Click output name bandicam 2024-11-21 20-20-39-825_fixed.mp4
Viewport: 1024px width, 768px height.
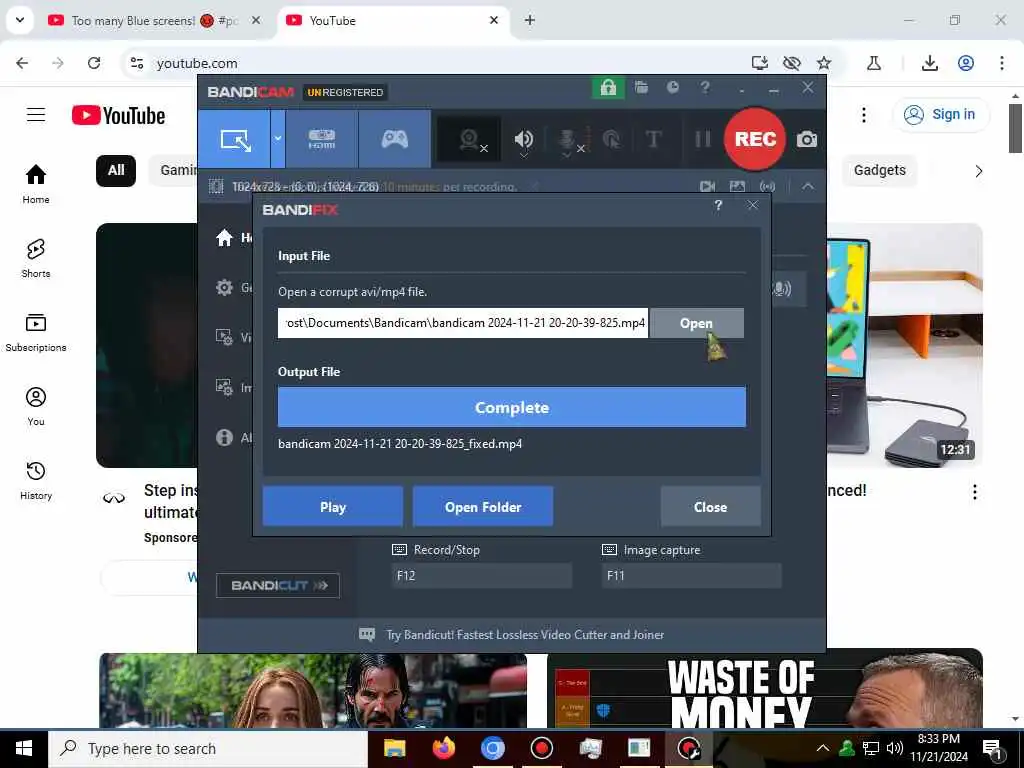click(x=400, y=444)
